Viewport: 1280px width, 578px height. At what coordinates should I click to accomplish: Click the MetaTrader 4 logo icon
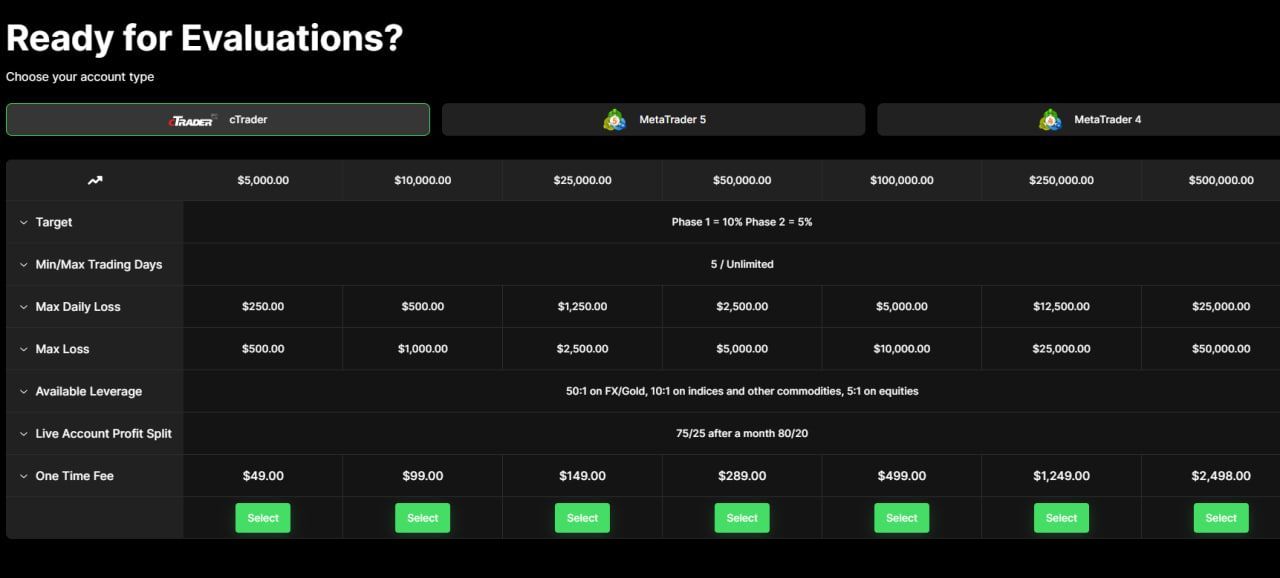pos(1050,120)
